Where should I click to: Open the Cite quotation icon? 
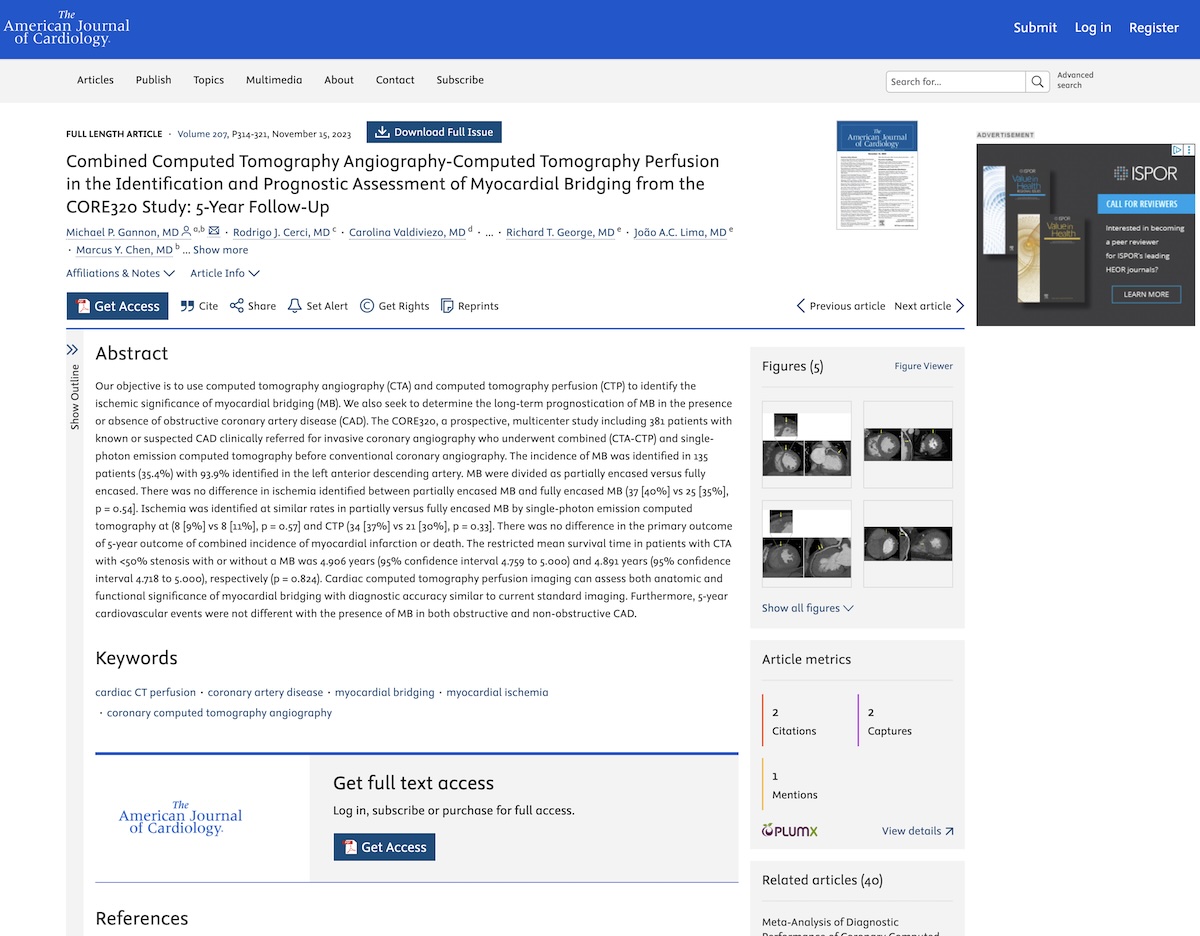(x=188, y=306)
